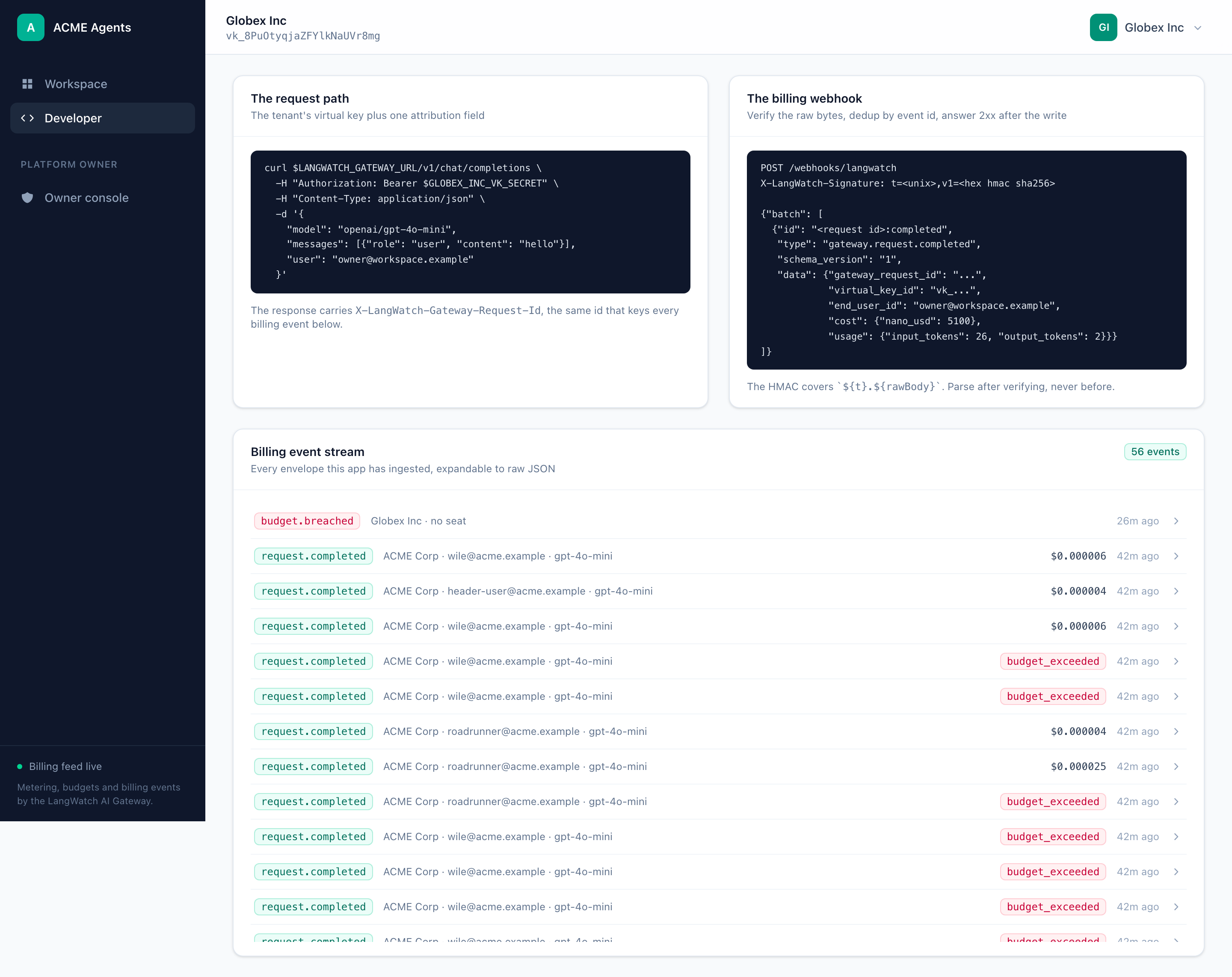Click the GI avatar badge
The height and width of the screenshot is (977, 1232).
(1103, 27)
